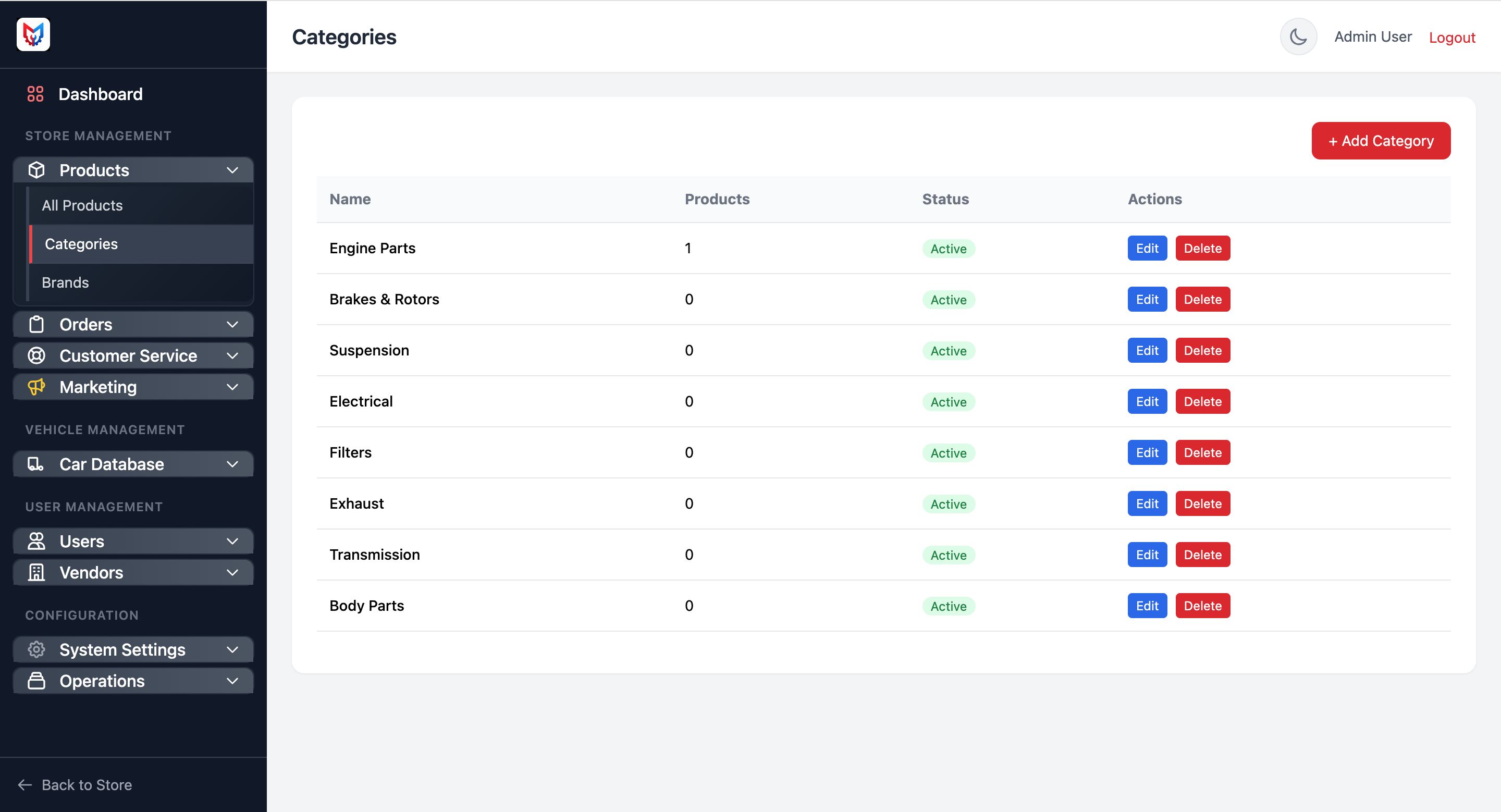This screenshot has width=1501, height=812.
Task: Delete the Filters category
Action: [x=1203, y=452]
